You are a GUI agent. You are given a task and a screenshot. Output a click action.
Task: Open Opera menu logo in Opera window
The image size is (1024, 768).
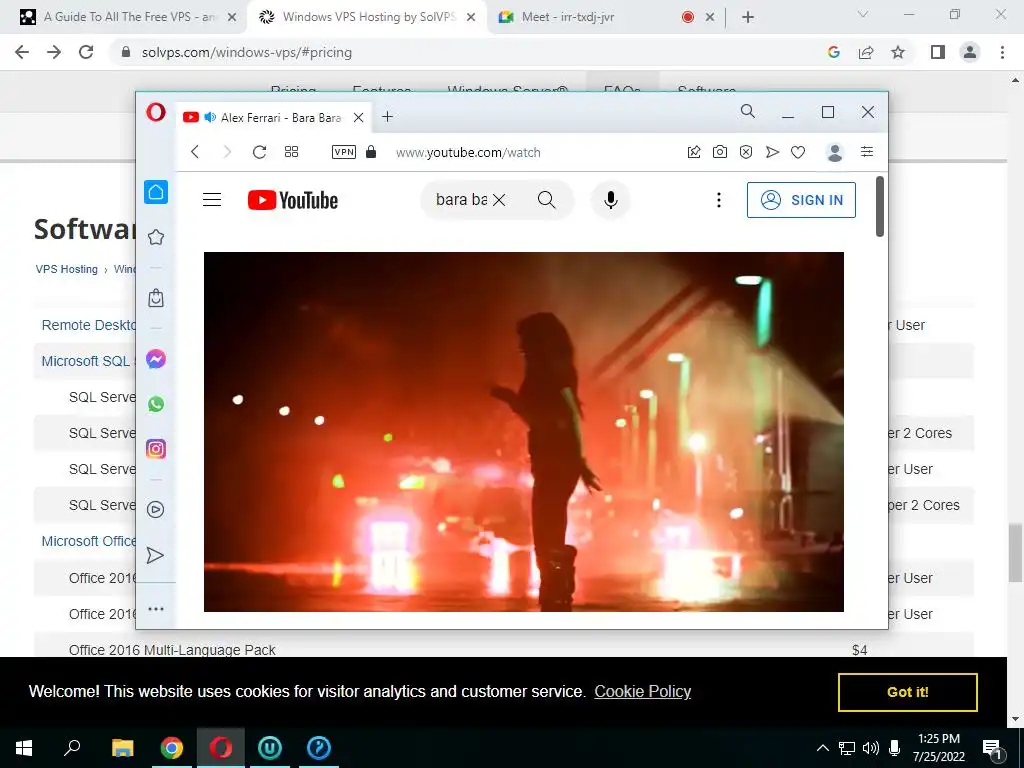(x=155, y=112)
